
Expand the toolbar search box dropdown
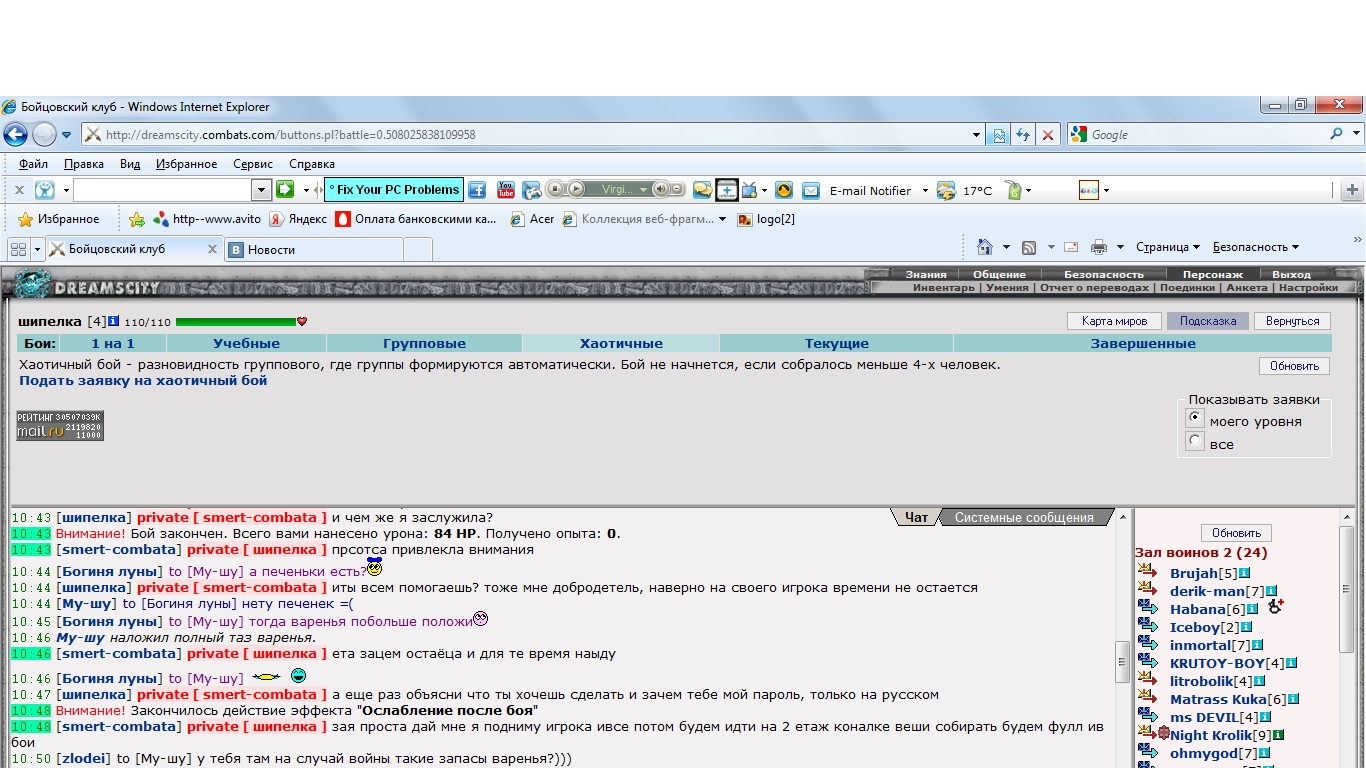point(262,189)
